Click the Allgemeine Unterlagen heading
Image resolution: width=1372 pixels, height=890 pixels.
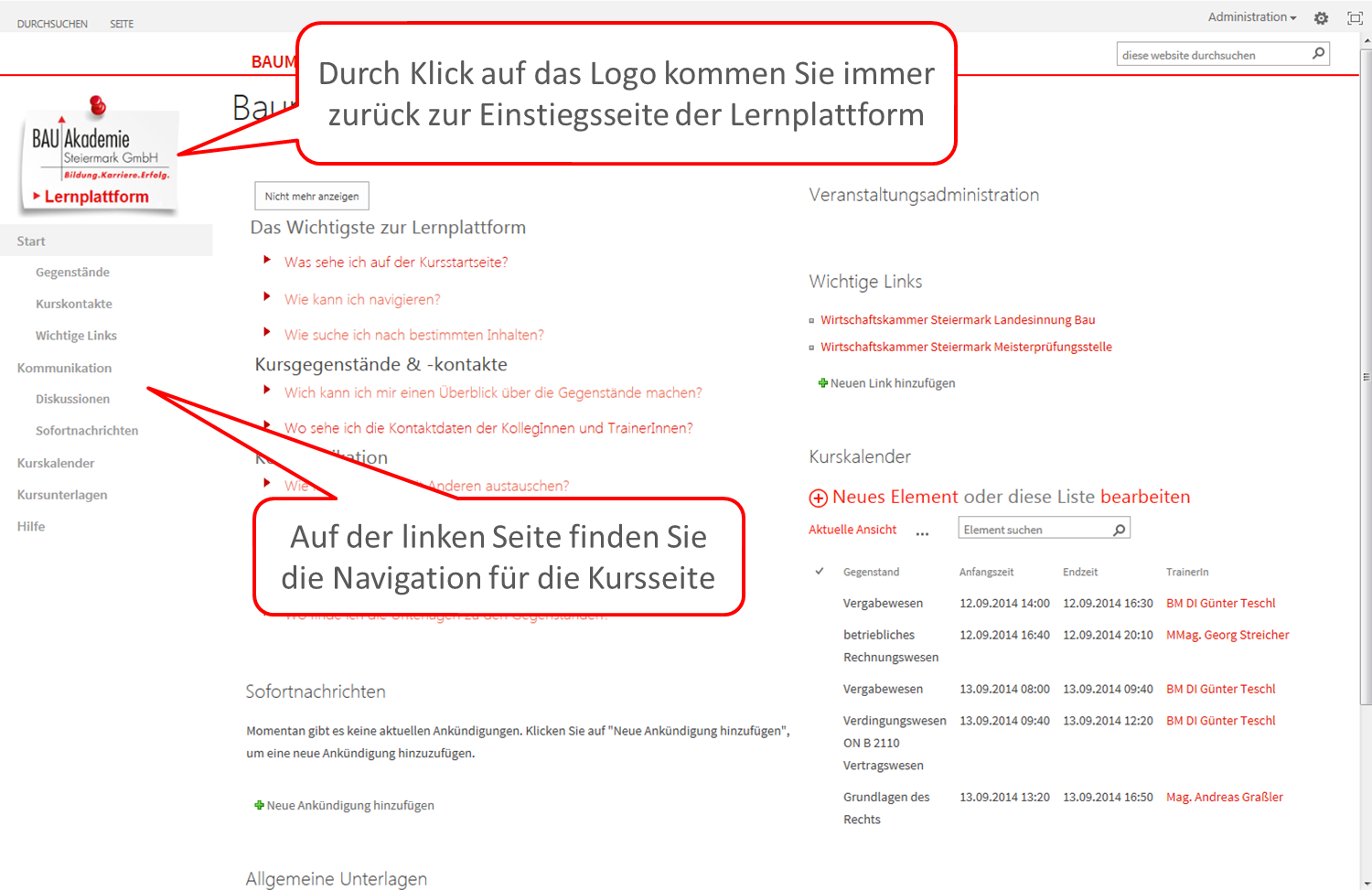pyautogui.click(x=337, y=879)
